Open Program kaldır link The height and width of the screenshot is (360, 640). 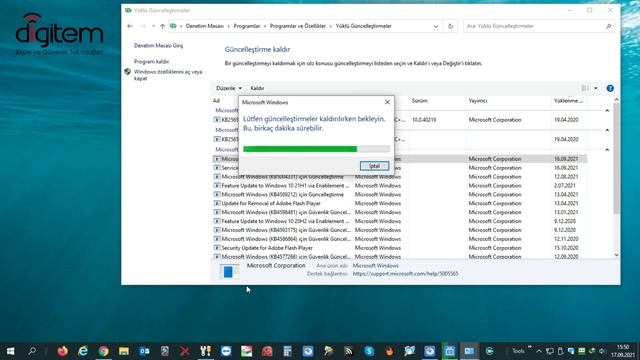tap(151, 62)
